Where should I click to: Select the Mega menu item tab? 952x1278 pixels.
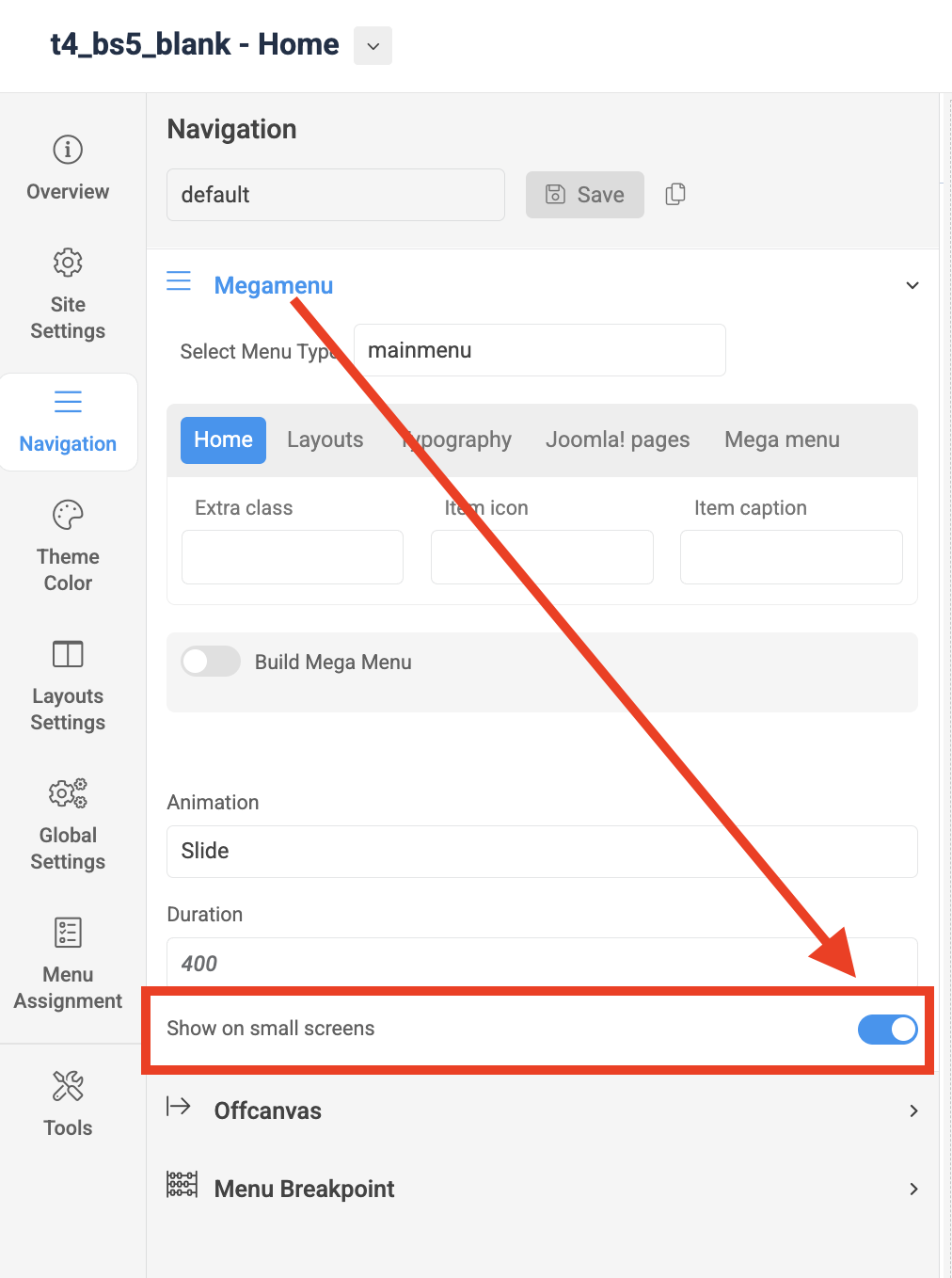click(x=782, y=440)
